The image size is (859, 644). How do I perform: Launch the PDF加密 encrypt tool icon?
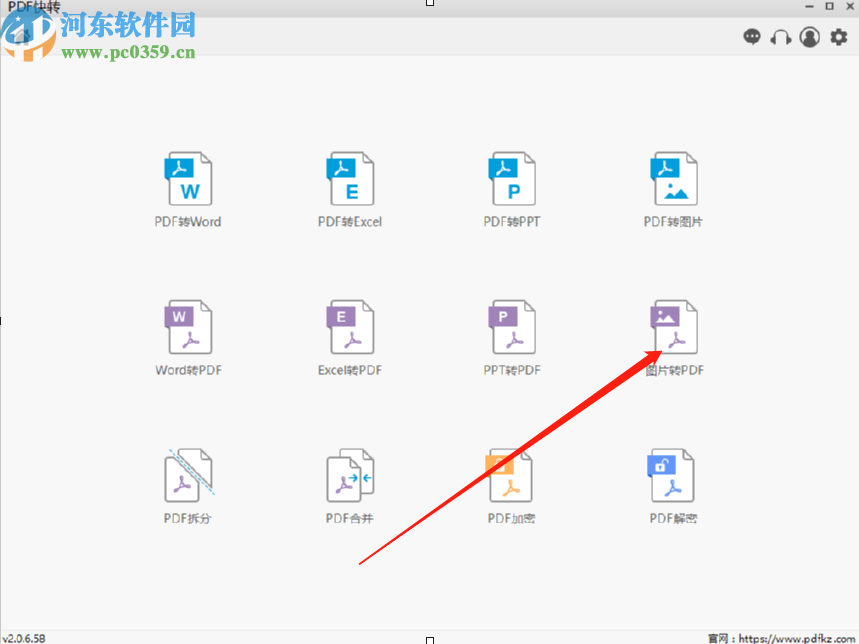(508, 475)
